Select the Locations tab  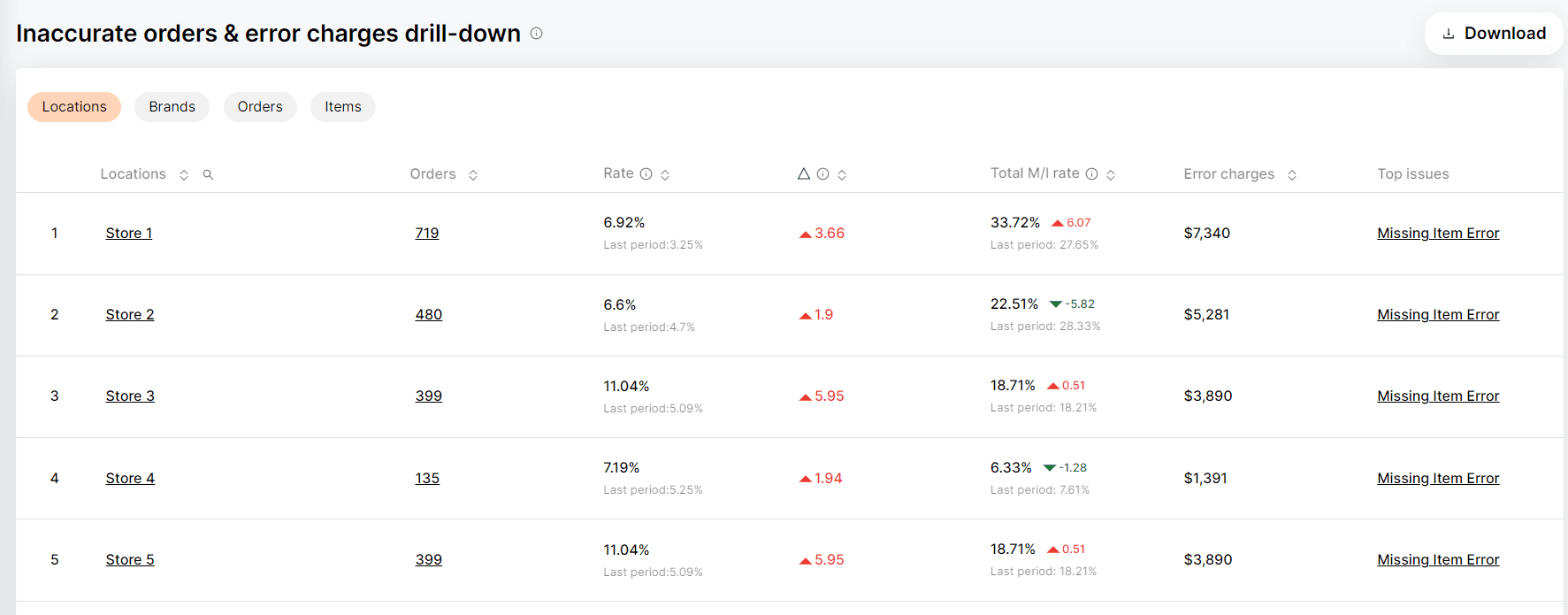click(x=74, y=107)
